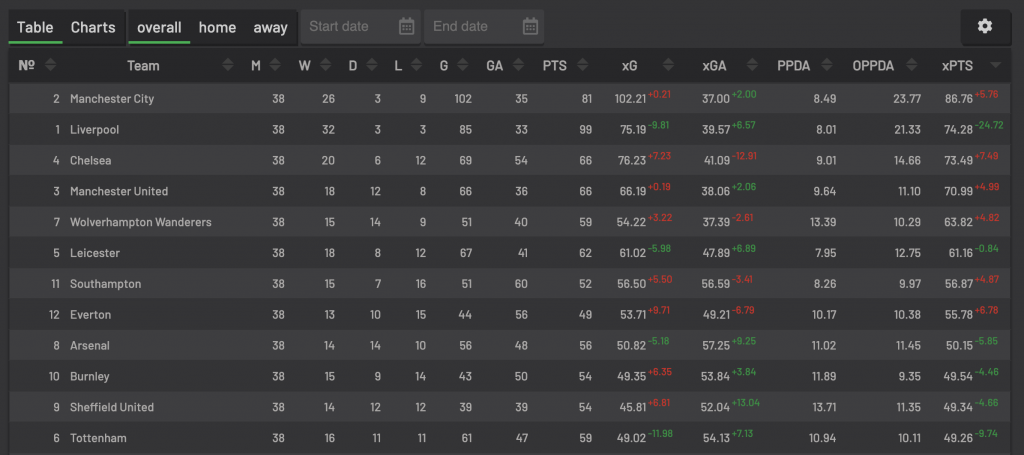Sort by the OPPDA column arrows
Viewport: 1024px width, 455px height.
pyautogui.click(x=912, y=65)
